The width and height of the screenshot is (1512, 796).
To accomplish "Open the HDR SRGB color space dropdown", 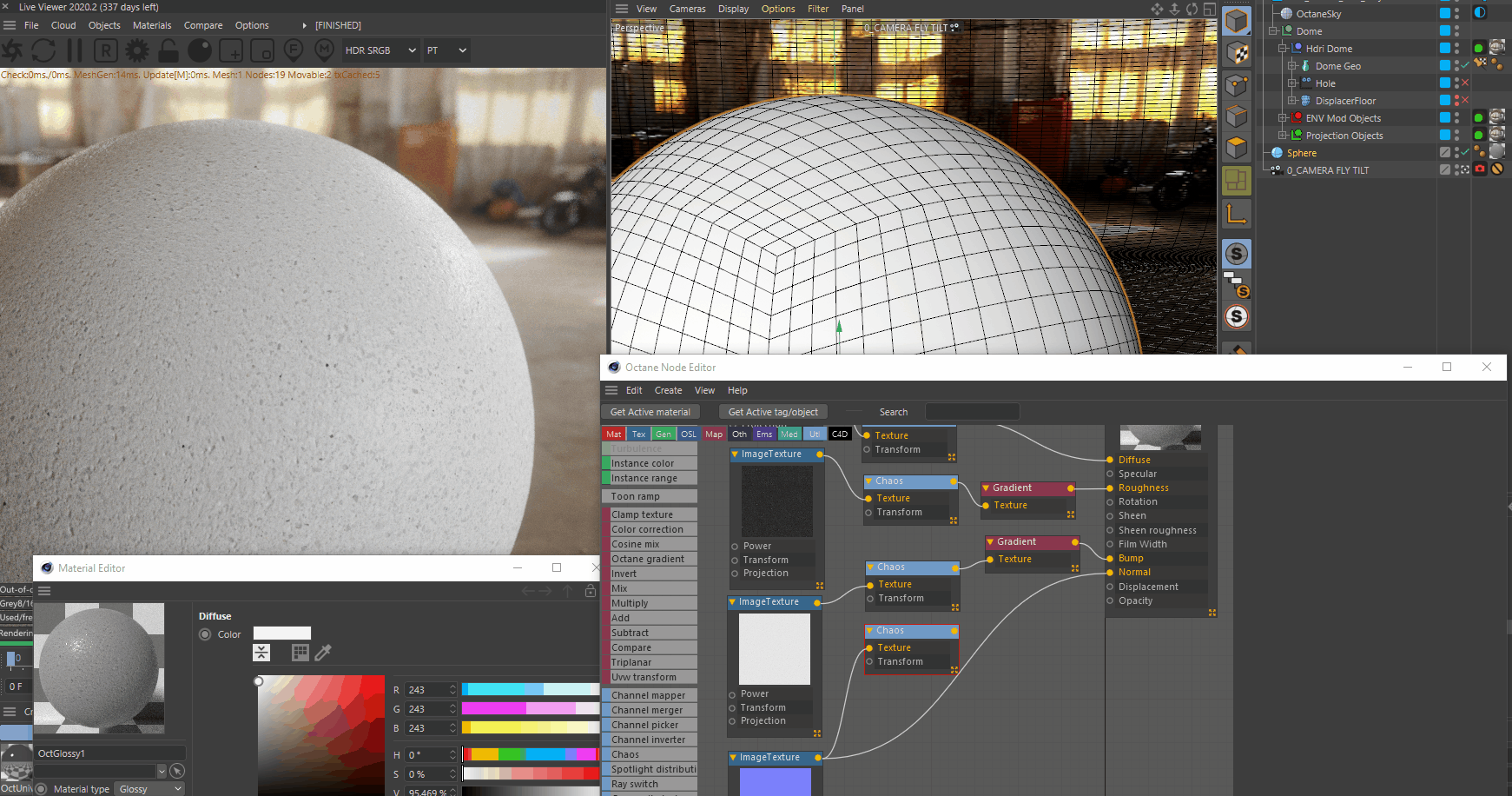I will 380,50.
